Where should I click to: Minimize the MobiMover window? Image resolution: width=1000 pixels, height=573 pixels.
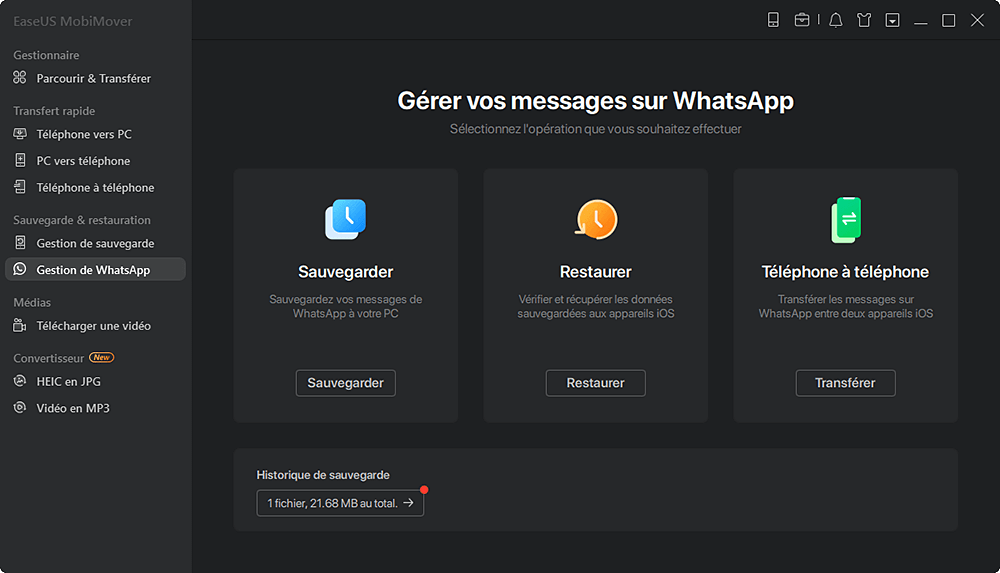[x=920, y=21]
